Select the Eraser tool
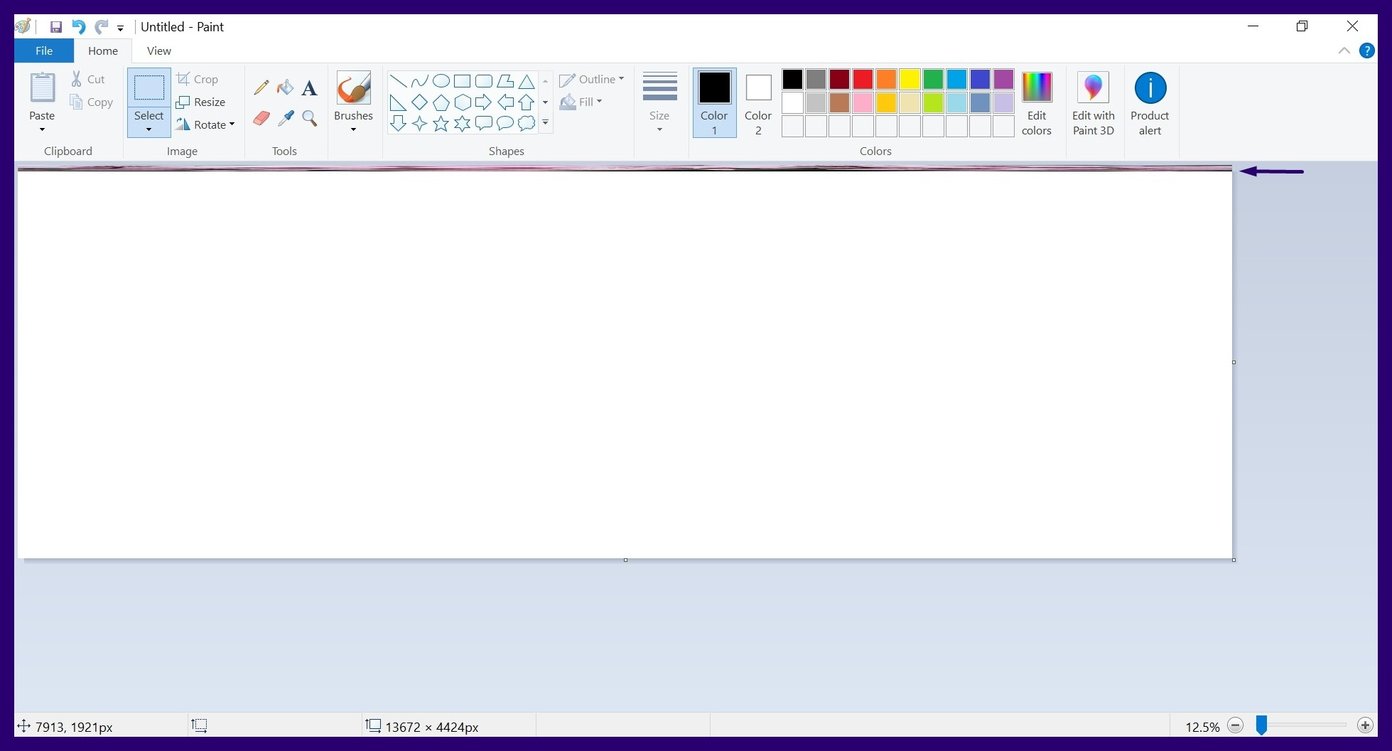The width and height of the screenshot is (1392, 751). pyautogui.click(x=260, y=117)
